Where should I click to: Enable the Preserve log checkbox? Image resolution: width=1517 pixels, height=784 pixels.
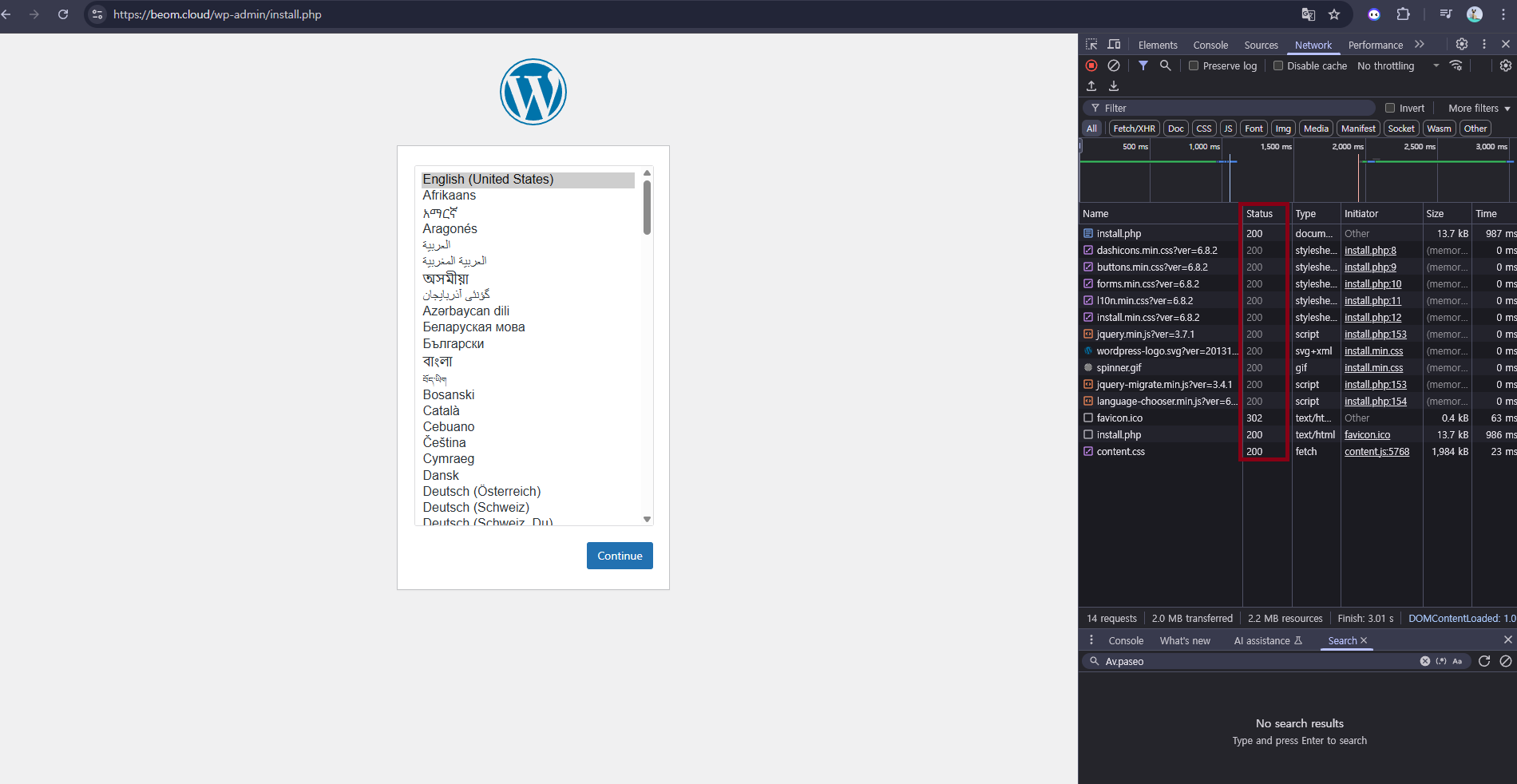(x=1194, y=65)
